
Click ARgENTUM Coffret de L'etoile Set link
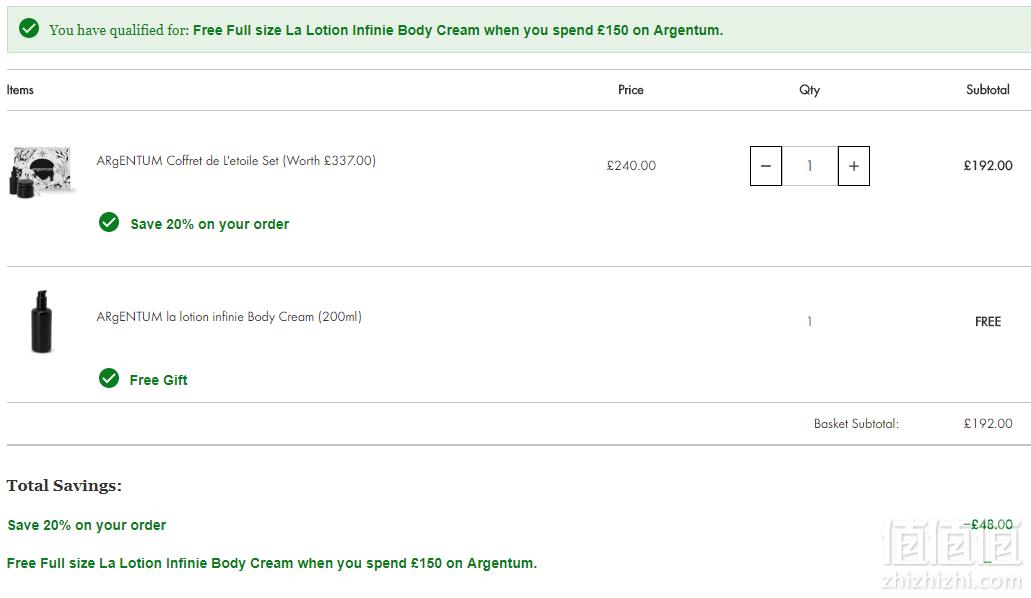[x=236, y=161]
